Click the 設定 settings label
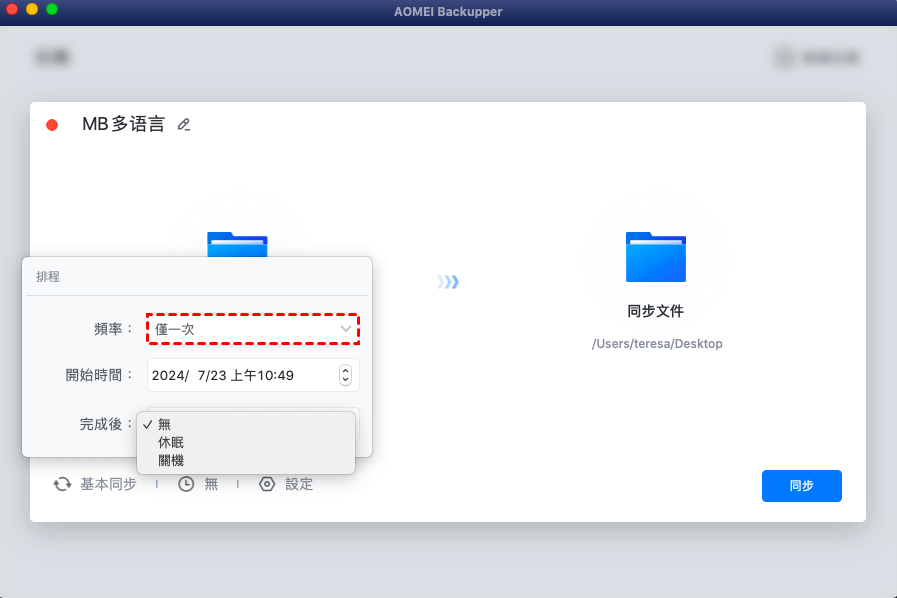Image resolution: width=897 pixels, height=598 pixels. (x=299, y=484)
